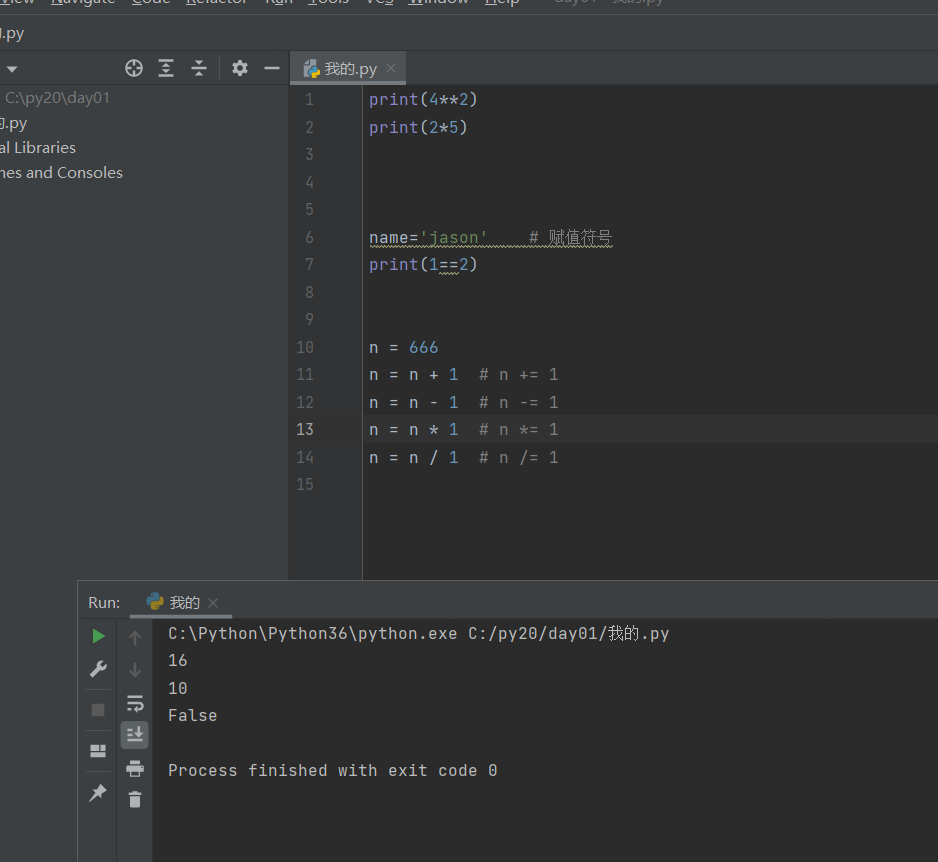Pin the Run tab
Screen dimensions: 938x862
point(98,793)
